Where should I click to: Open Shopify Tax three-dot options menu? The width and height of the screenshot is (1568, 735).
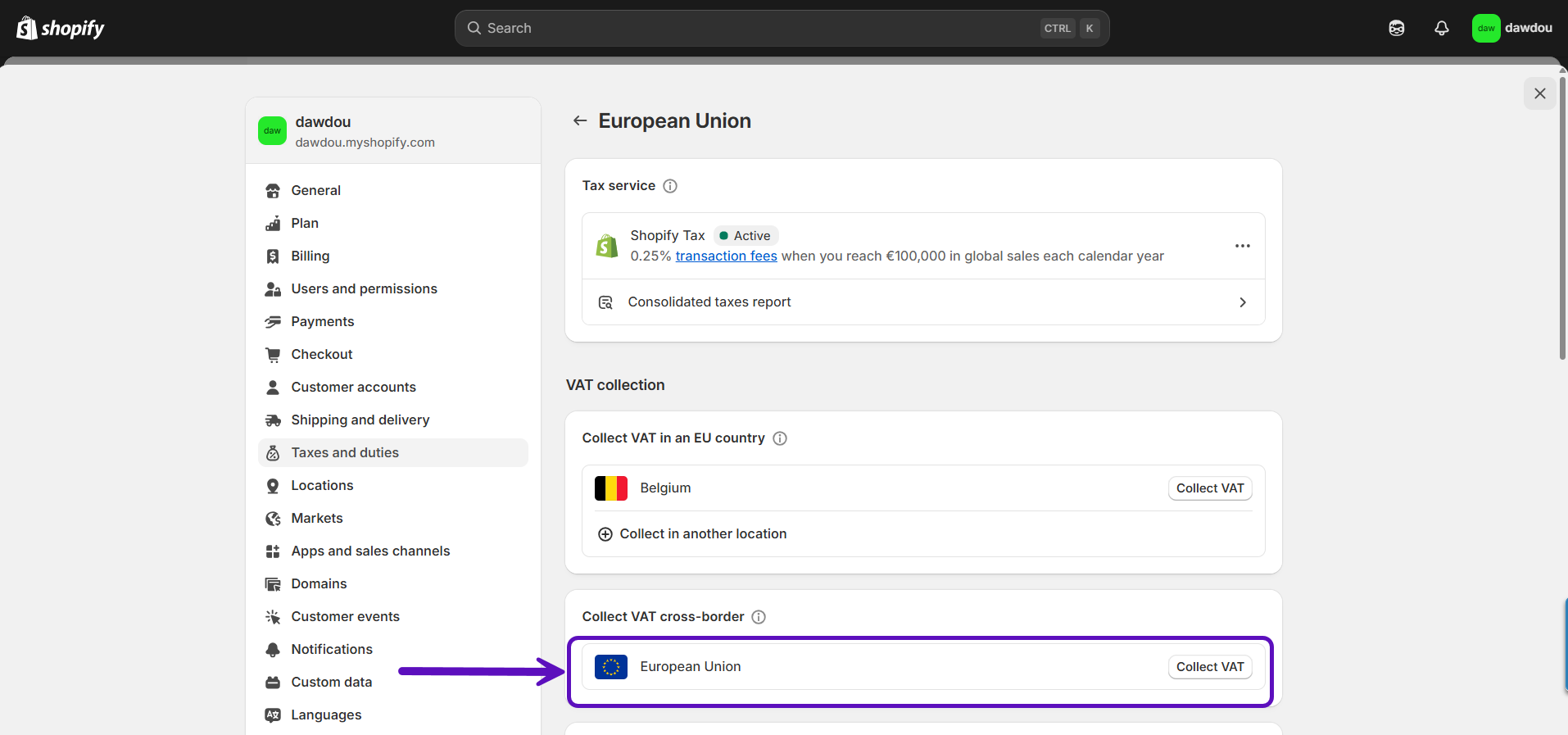tap(1242, 246)
